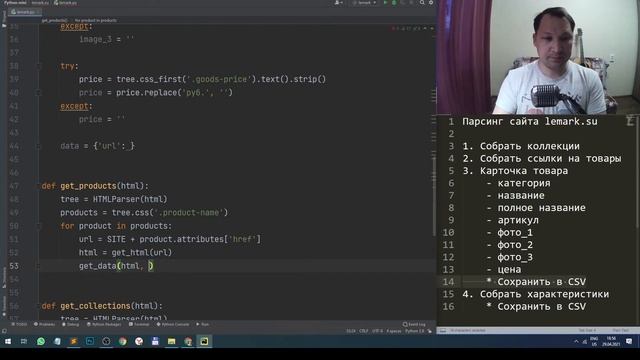The image size is (640, 360).
Task: Start debugging with the bug icon
Action: coord(394,3)
